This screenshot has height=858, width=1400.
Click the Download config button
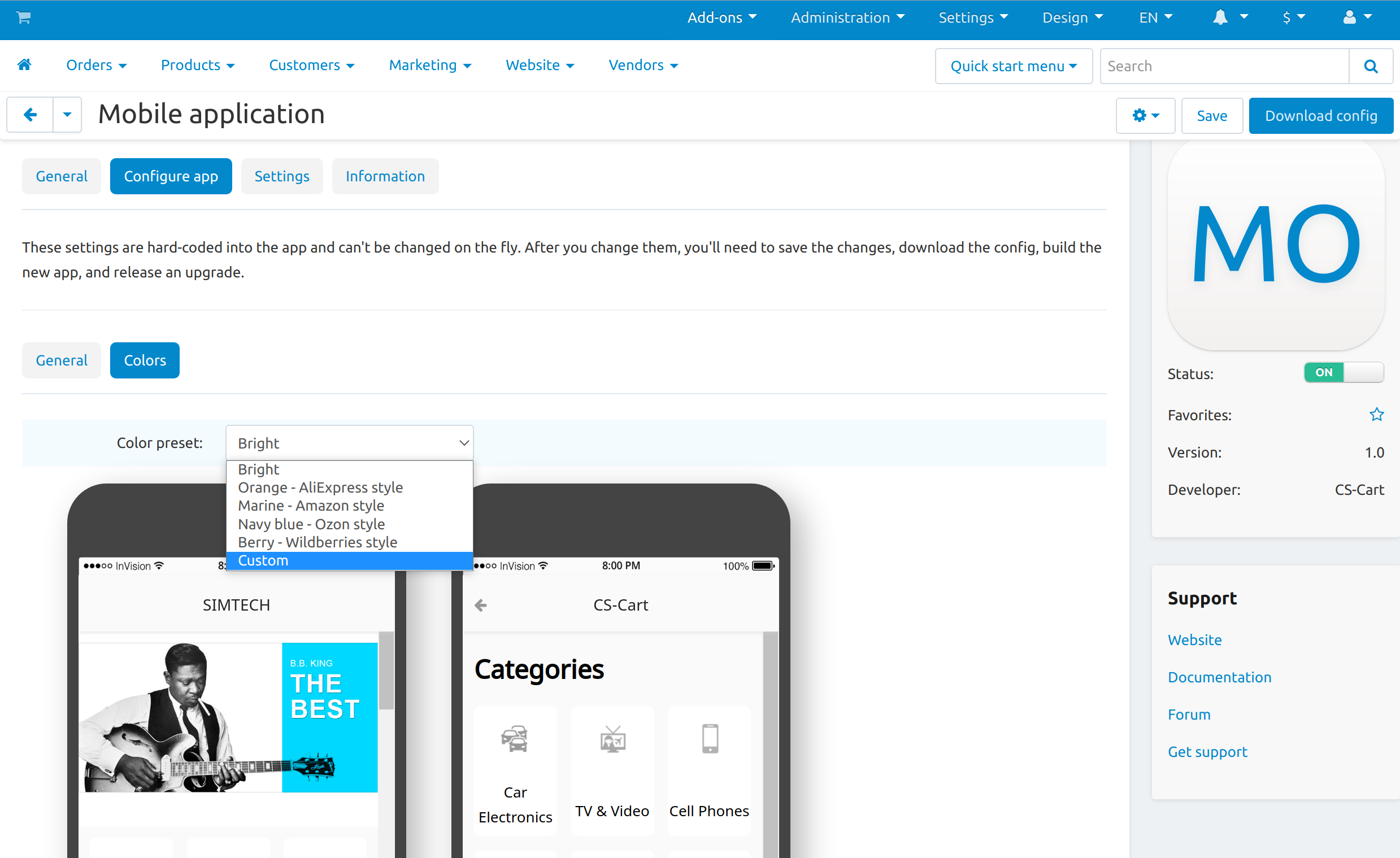(x=1320, y=116)
